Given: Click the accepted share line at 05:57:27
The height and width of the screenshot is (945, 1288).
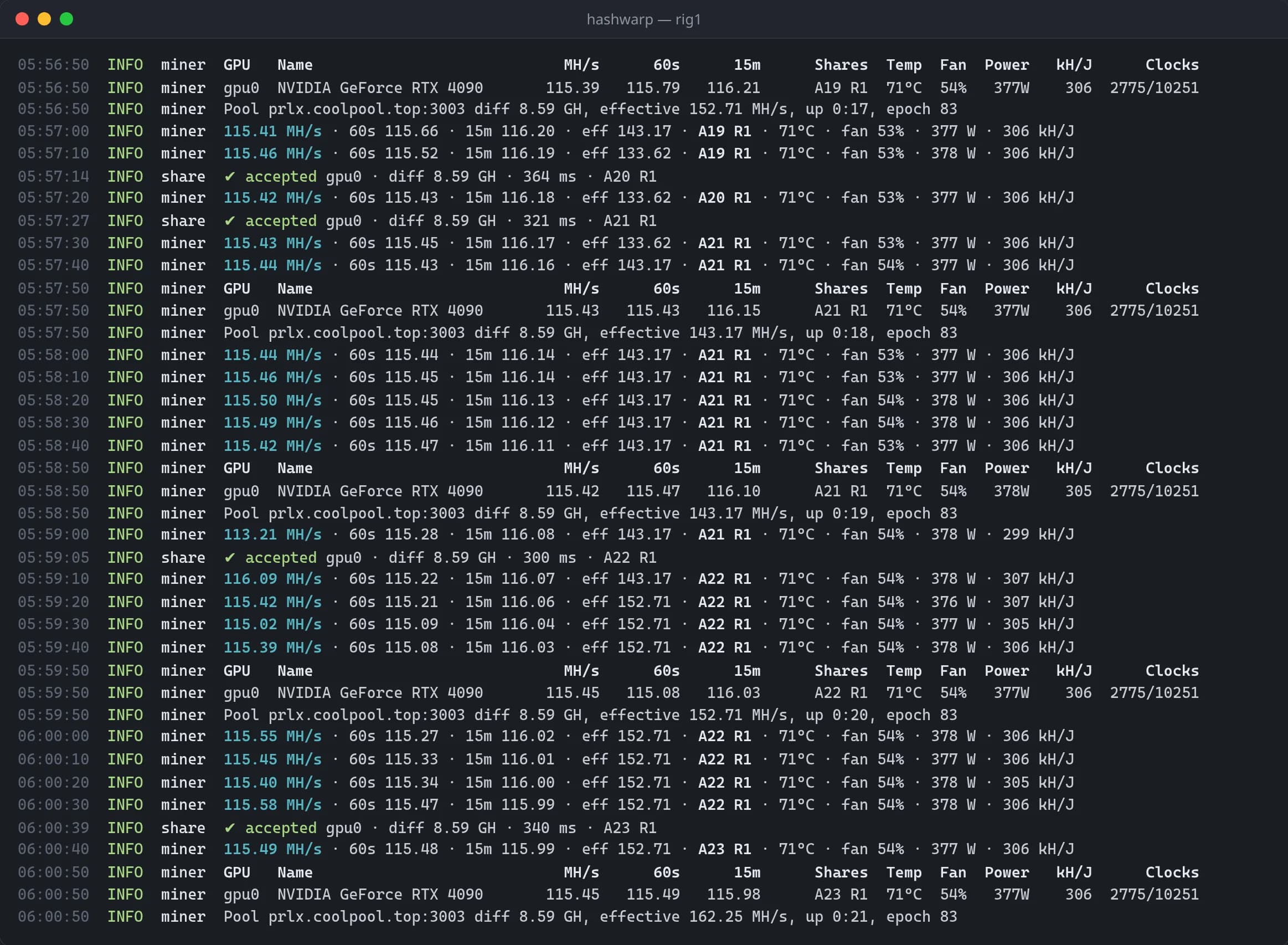Looking at the screenshot, I should click(x=337, y=221).
